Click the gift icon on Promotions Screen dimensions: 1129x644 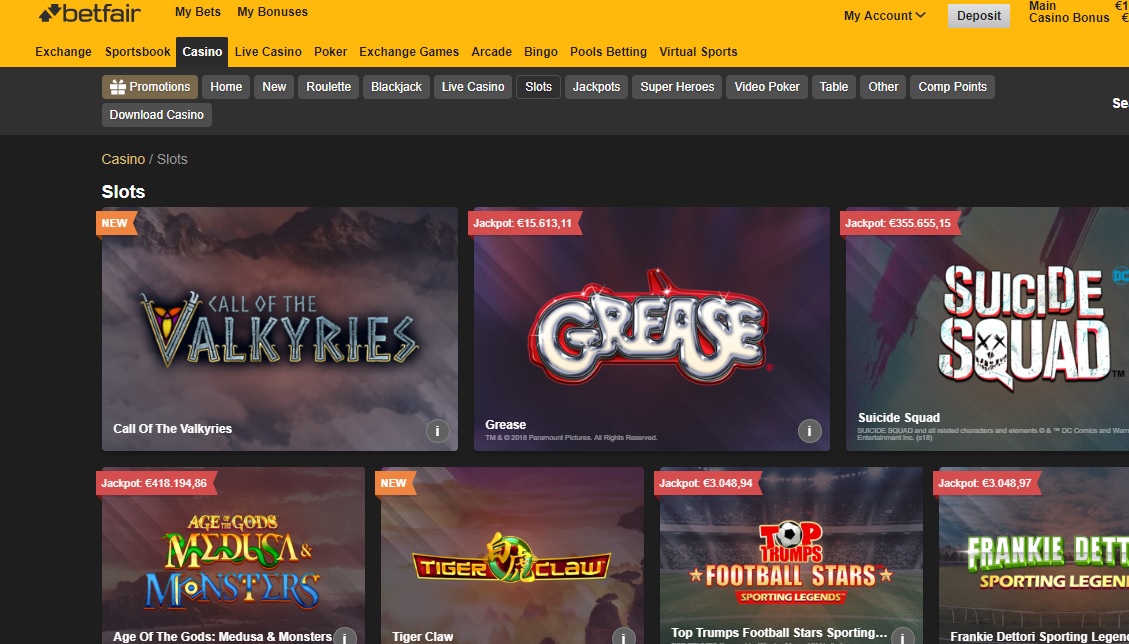pos(117,87)
